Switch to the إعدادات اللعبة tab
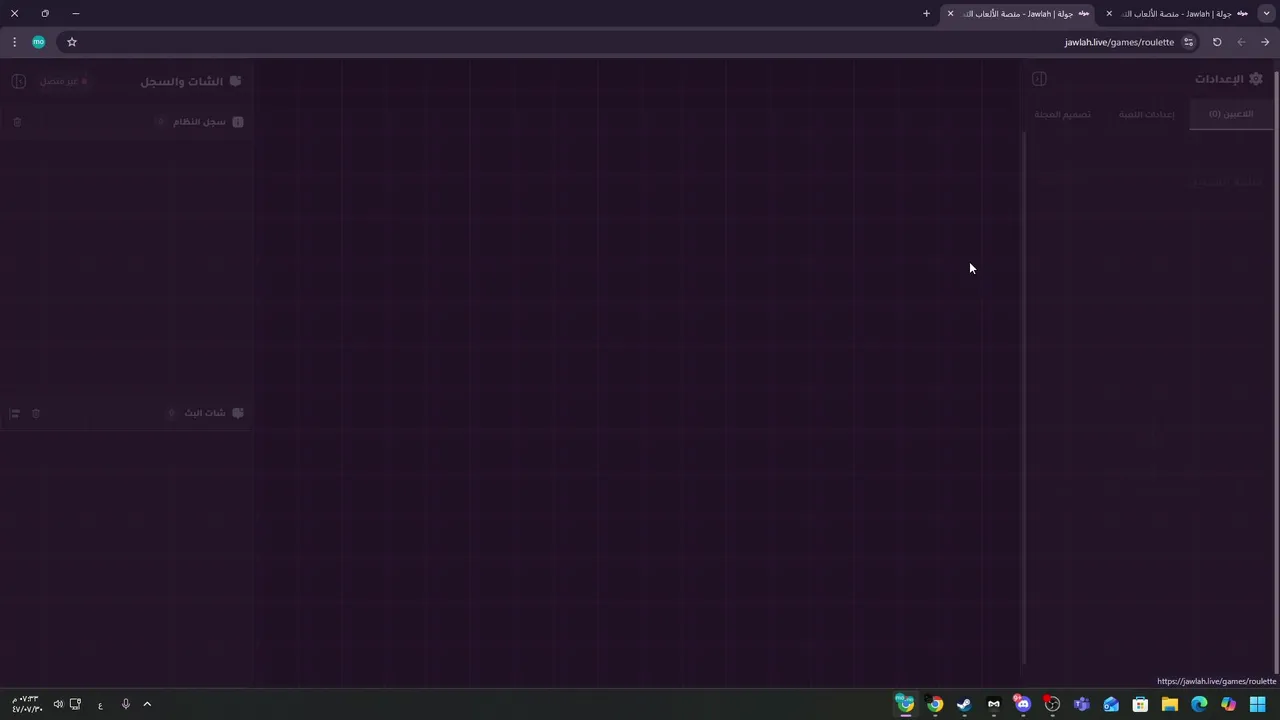The image size is (1280, 720). (1147, 114)
